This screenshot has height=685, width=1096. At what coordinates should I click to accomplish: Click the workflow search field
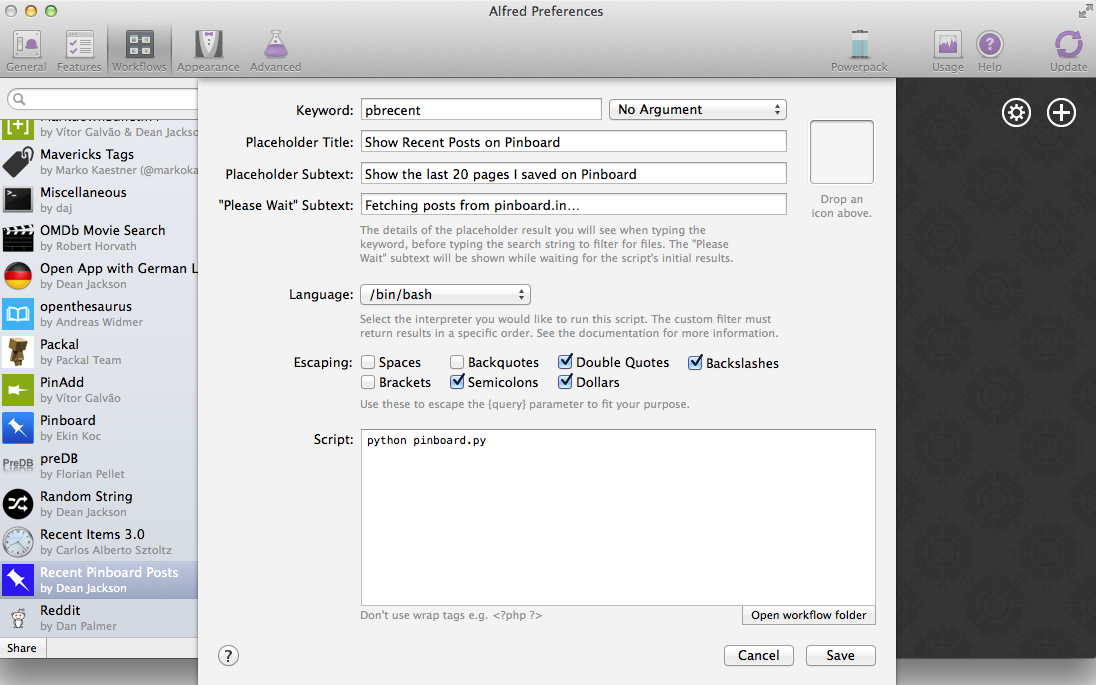(x=102, y=99)
